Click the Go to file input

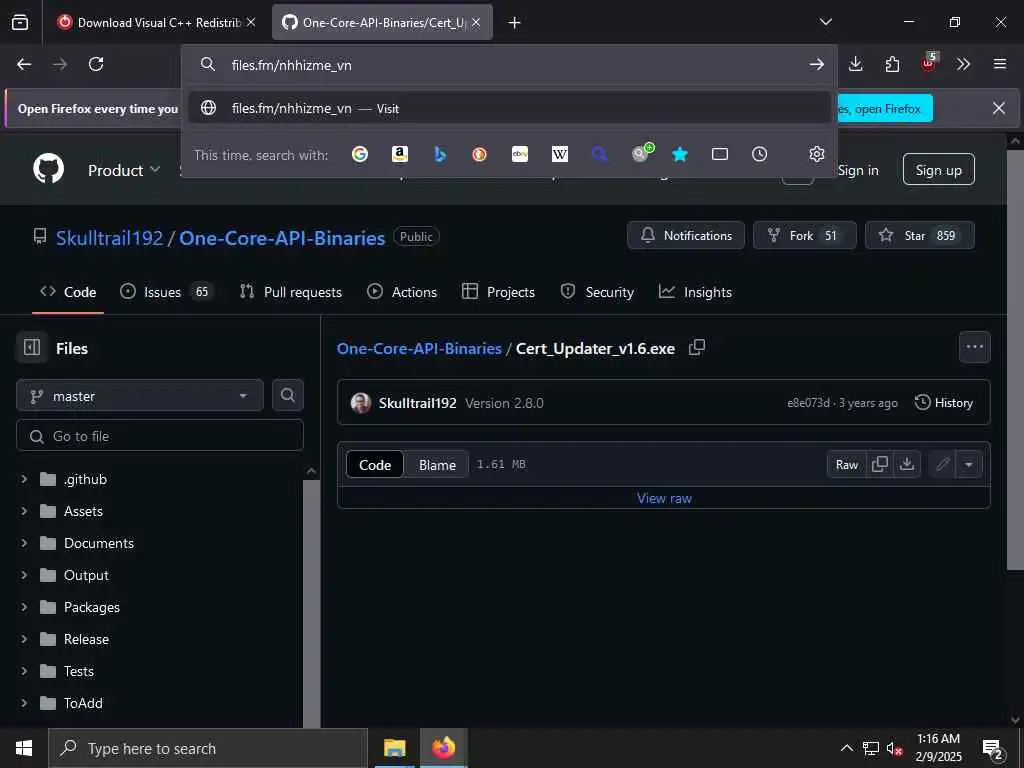pos(160,436)
